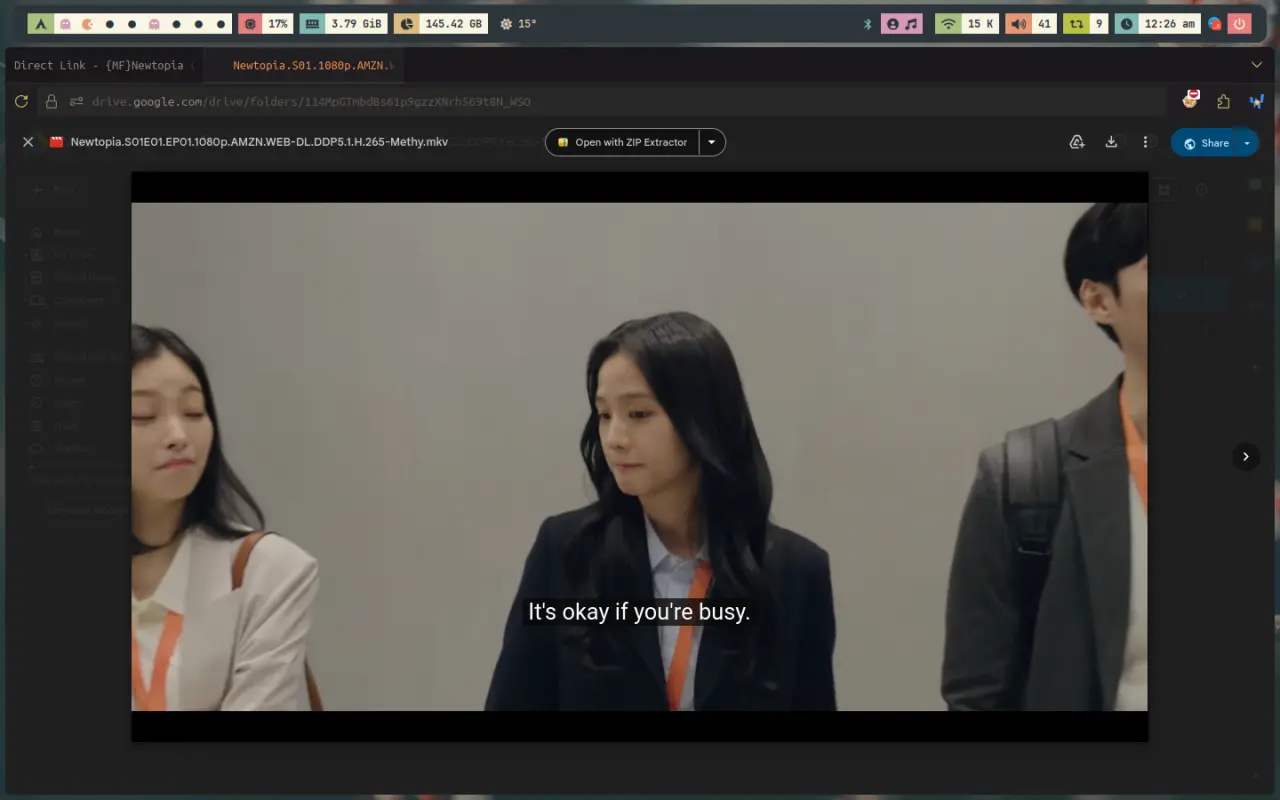Click the Newtopia.S01E01 mkv file name

tap(259, 142)
